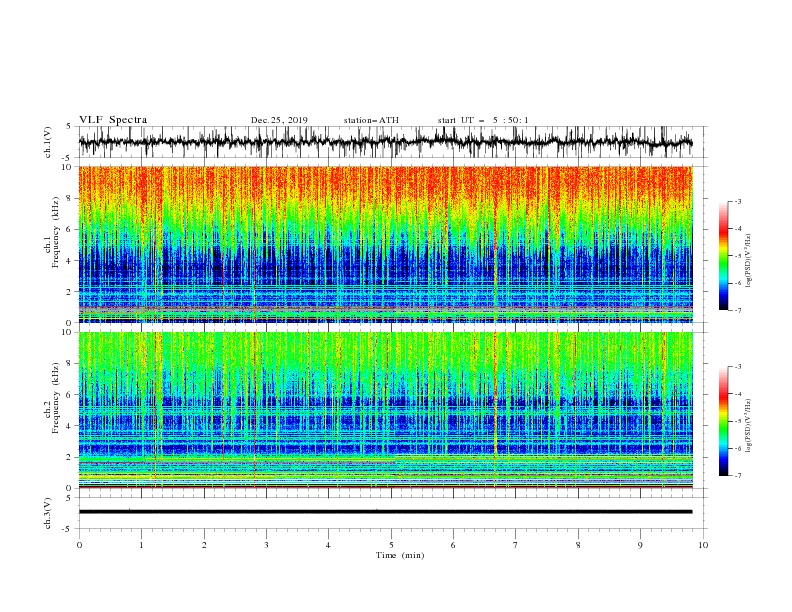Click the time axis tick label "1"

[141, 545]
